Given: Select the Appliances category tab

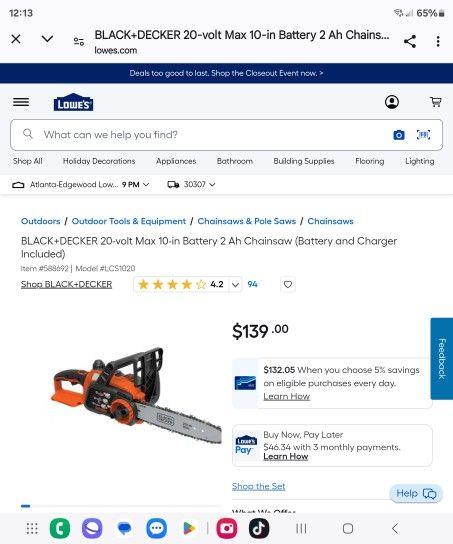Looking at the screenshot, I should pos(176,161).
